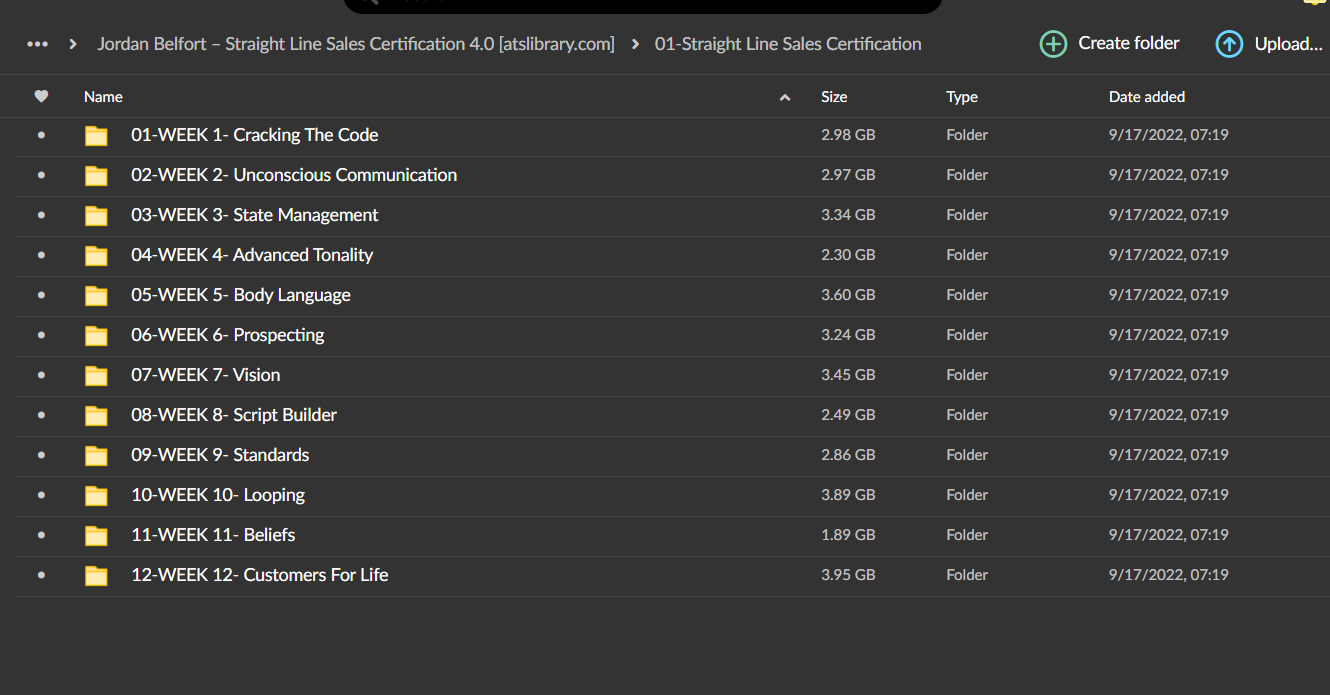This screenshot has width=1330, height=695.
Task: Click the Upload arrow icon
Action: (x=1229, y=44)
